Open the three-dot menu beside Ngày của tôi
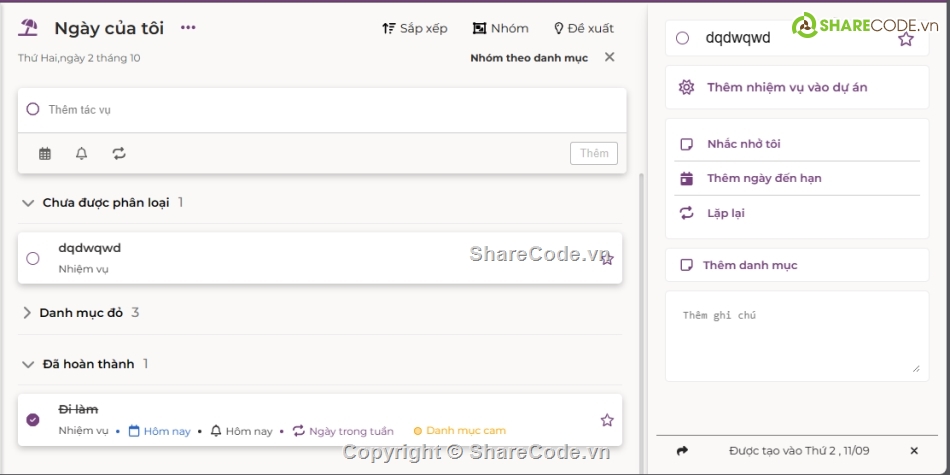Viewport: 950px width, 475px height. click(x=188, y=28)
